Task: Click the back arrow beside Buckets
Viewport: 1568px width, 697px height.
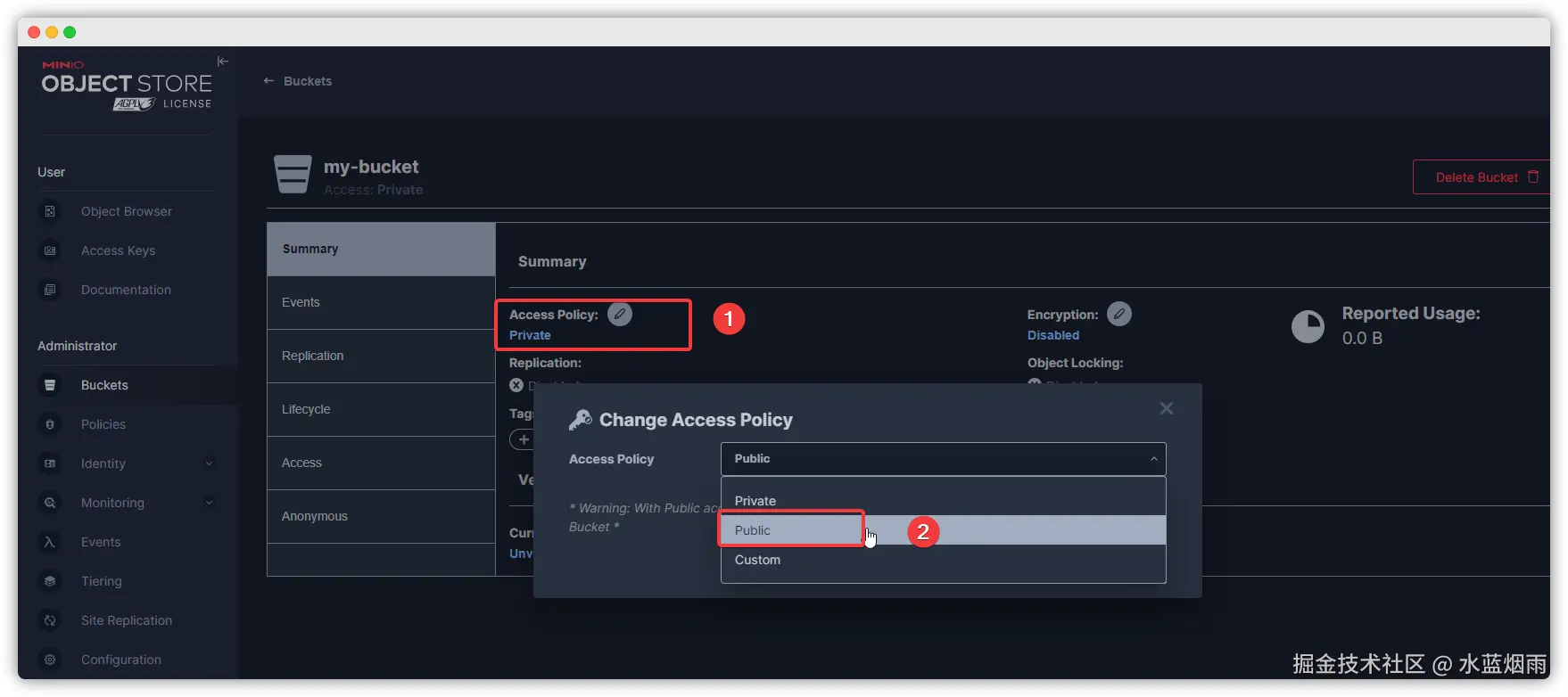Action: (x=268, y=81)
